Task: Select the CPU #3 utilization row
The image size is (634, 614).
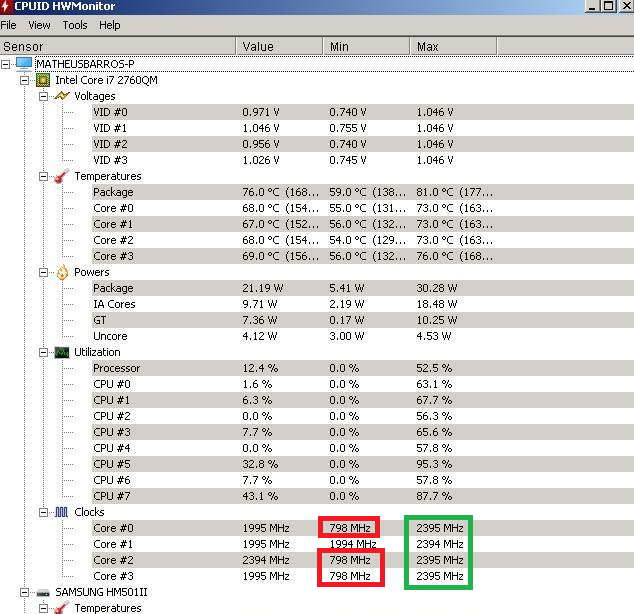Action: click(363, 432)
